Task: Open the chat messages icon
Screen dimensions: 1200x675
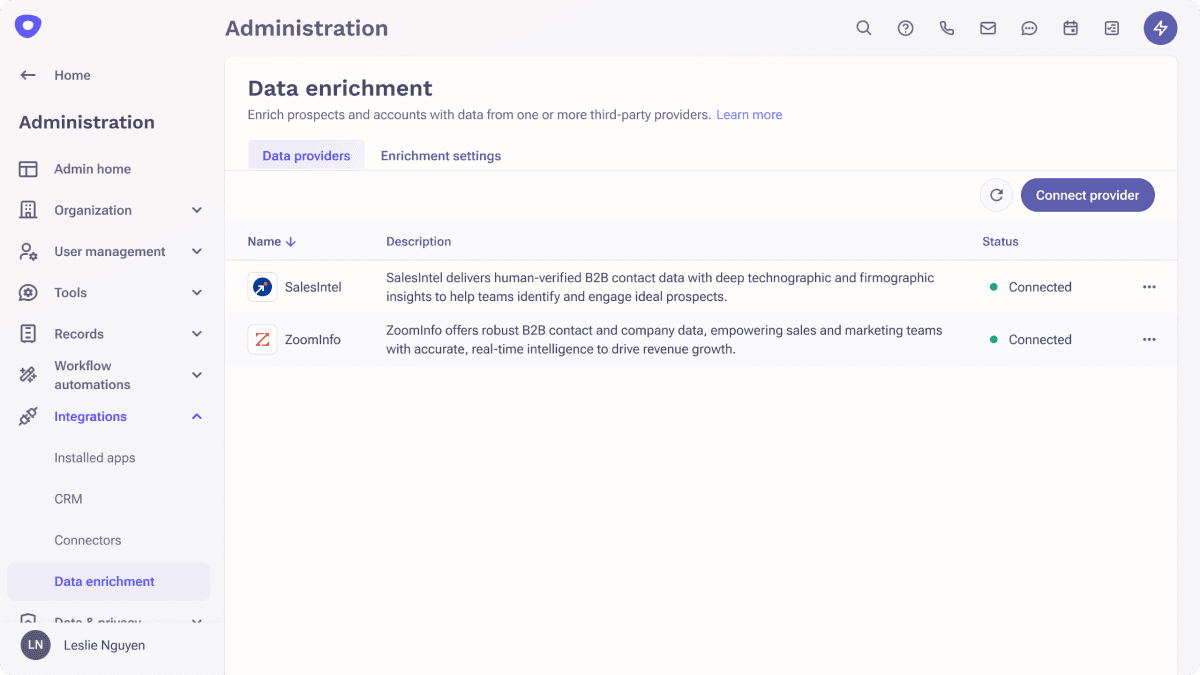Action: click(x=1029, y=28)
